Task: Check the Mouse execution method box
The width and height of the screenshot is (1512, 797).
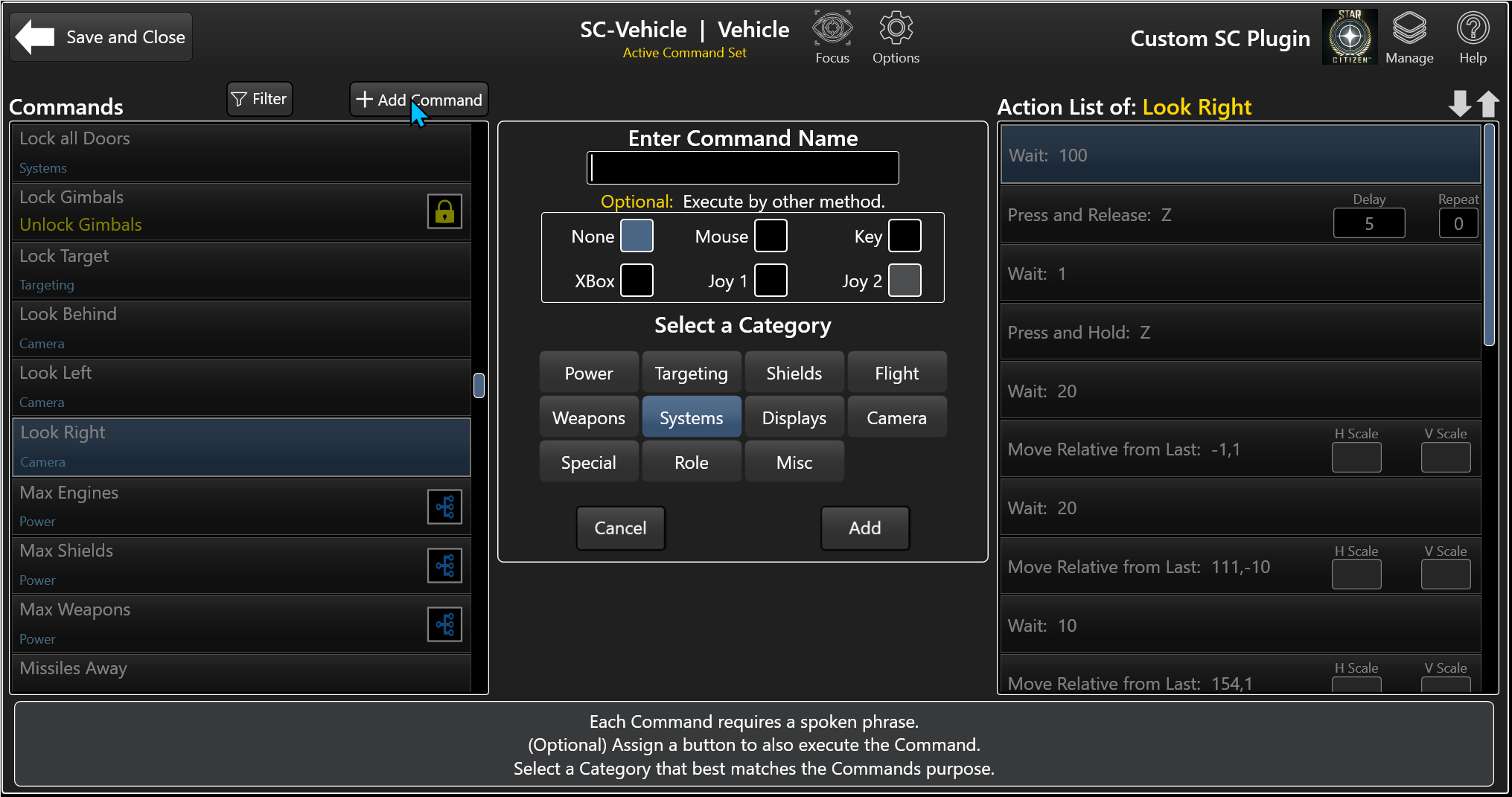Action: click(771, 237)
